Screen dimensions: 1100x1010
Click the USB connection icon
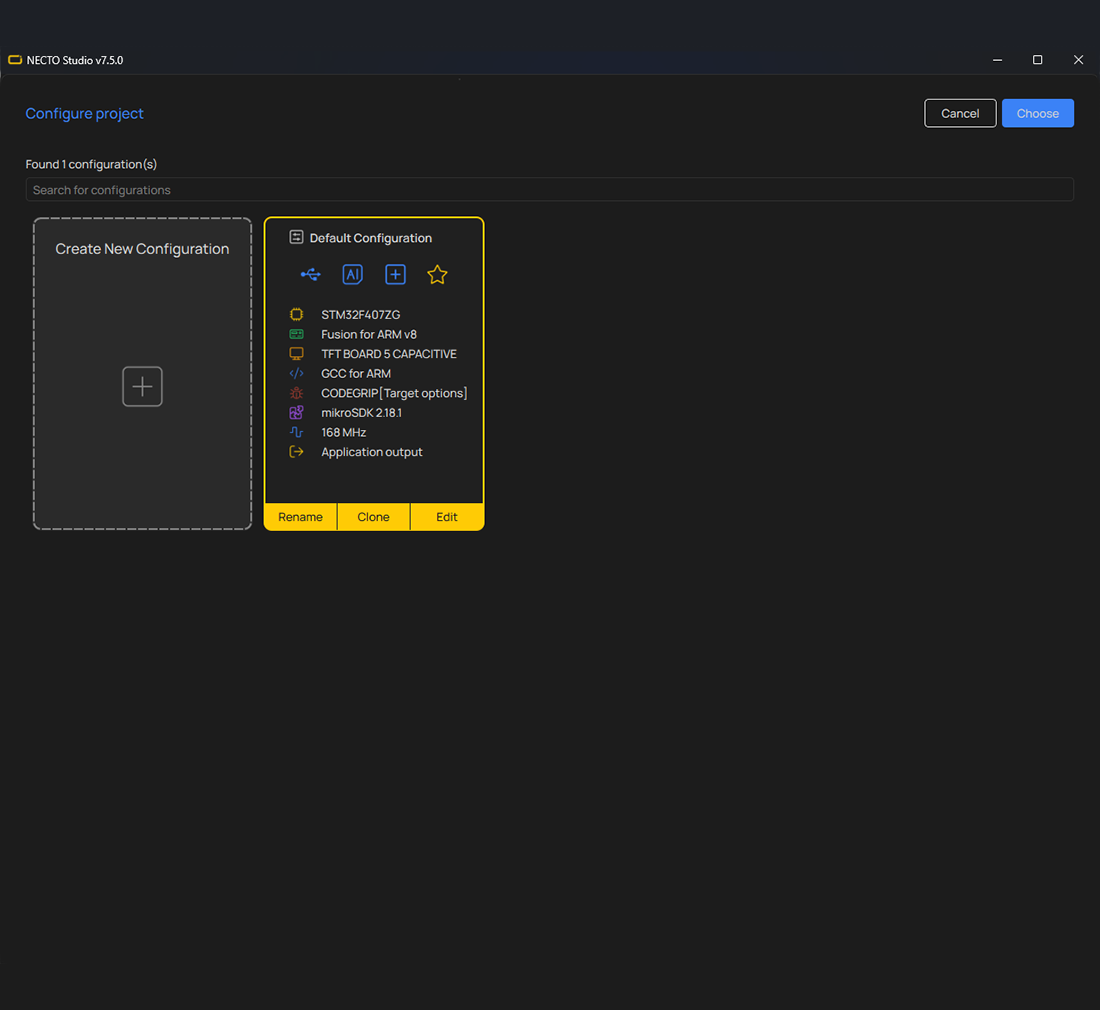310,274
